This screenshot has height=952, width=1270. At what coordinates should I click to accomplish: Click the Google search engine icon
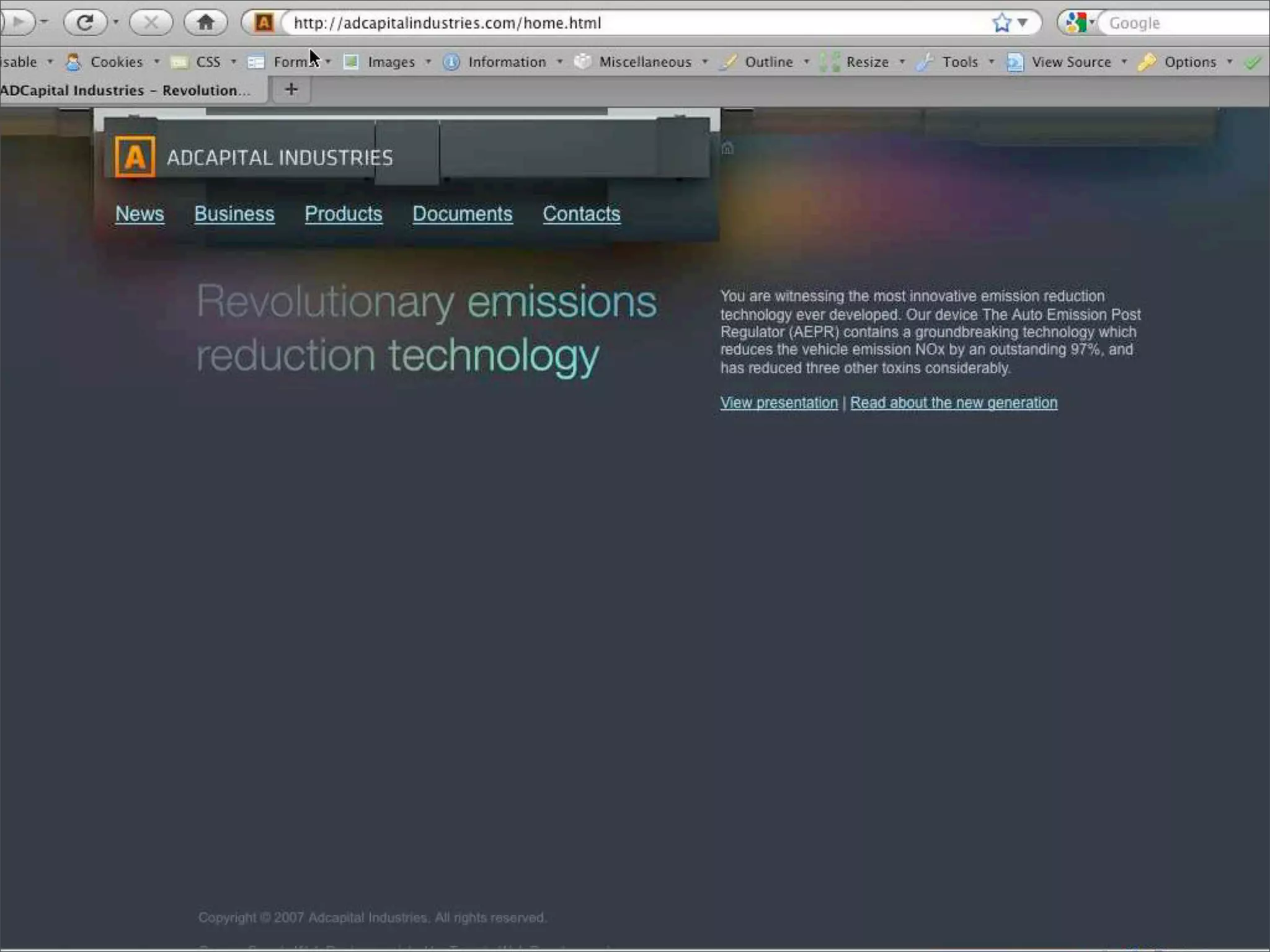click(1076, 23)
